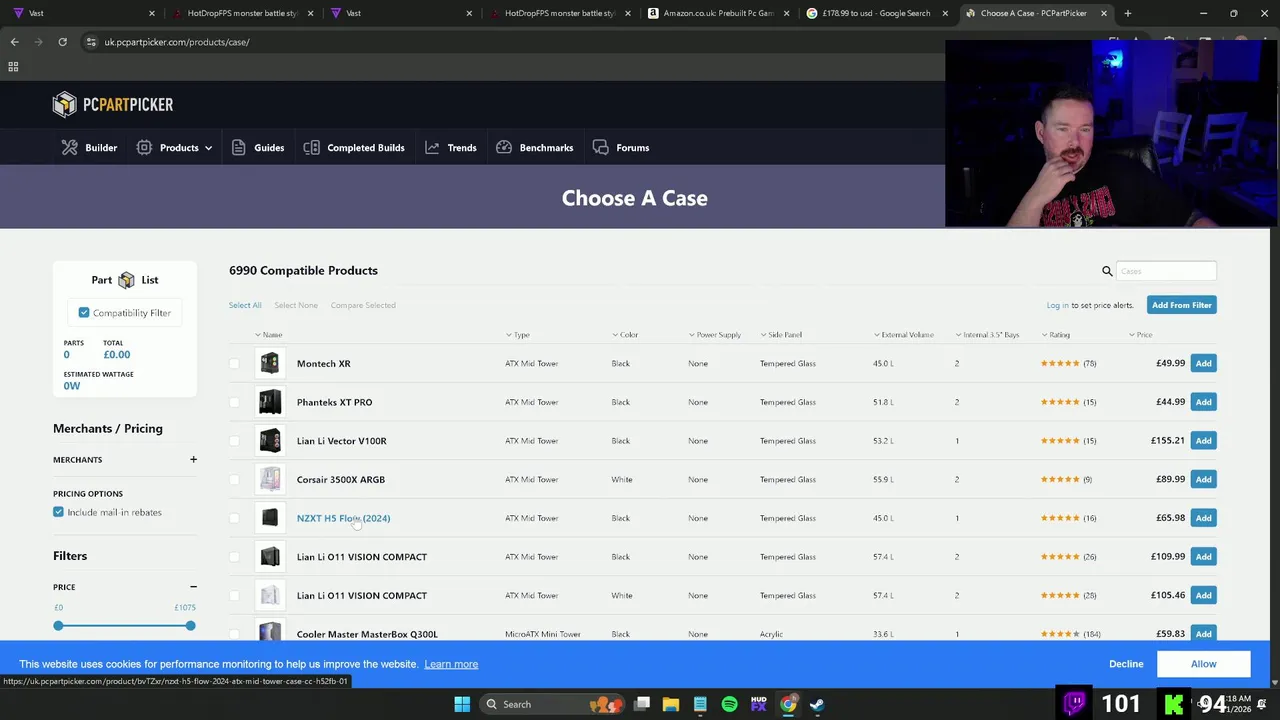Decline cookies in the banner
Viewport: 1280px width, 720px height.
click(x=1126, y=664)
